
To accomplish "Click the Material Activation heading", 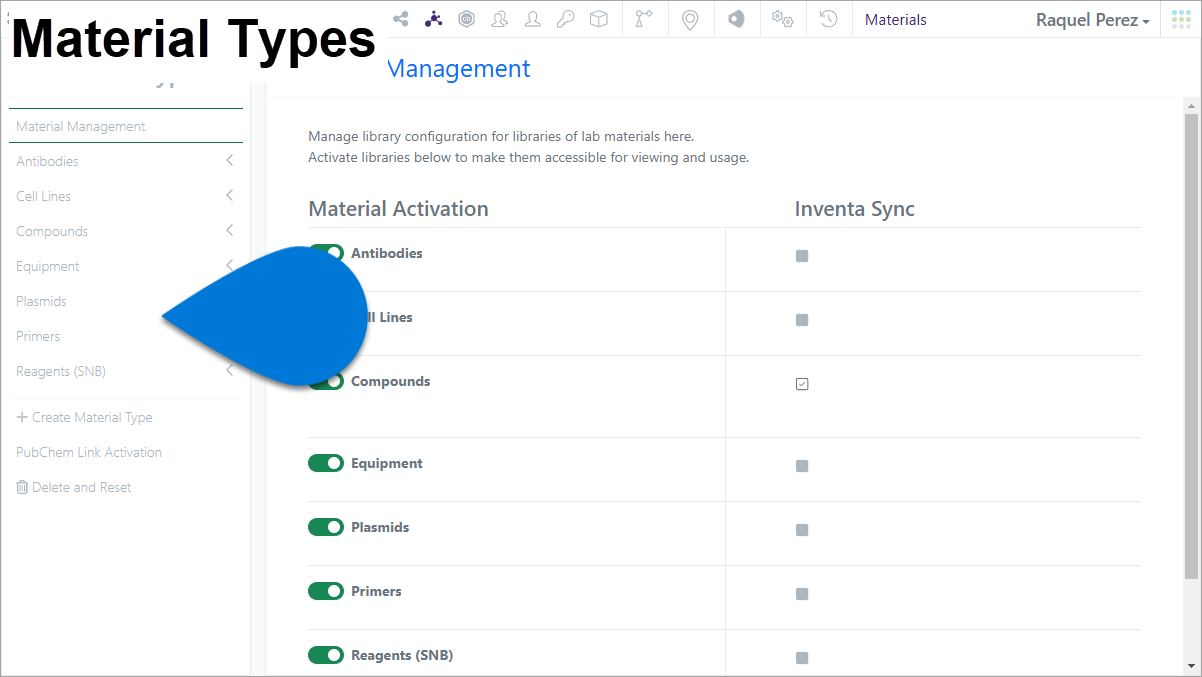I will 398,209.
